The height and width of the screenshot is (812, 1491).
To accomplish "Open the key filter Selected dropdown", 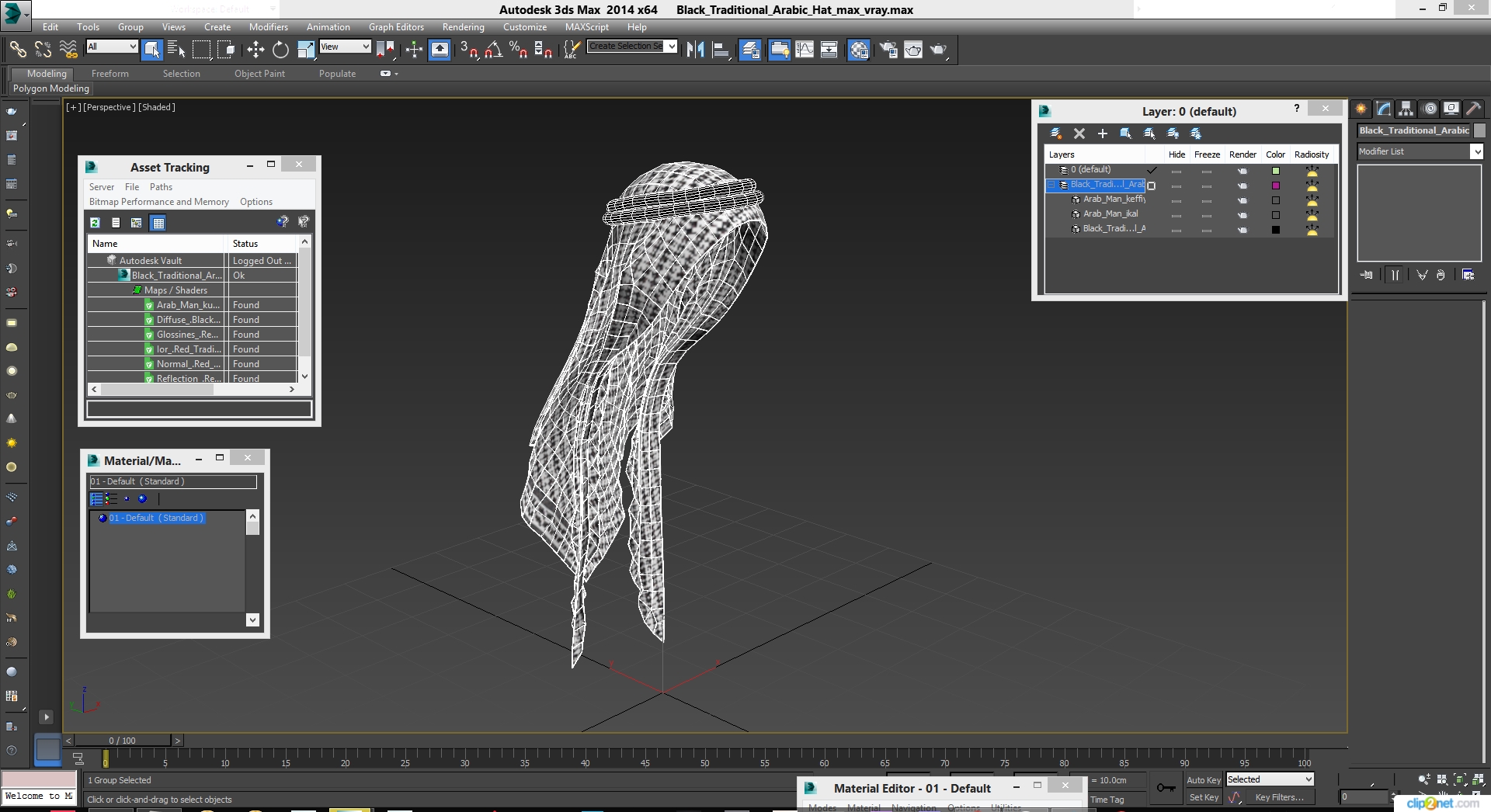I will pos(1270,779).
